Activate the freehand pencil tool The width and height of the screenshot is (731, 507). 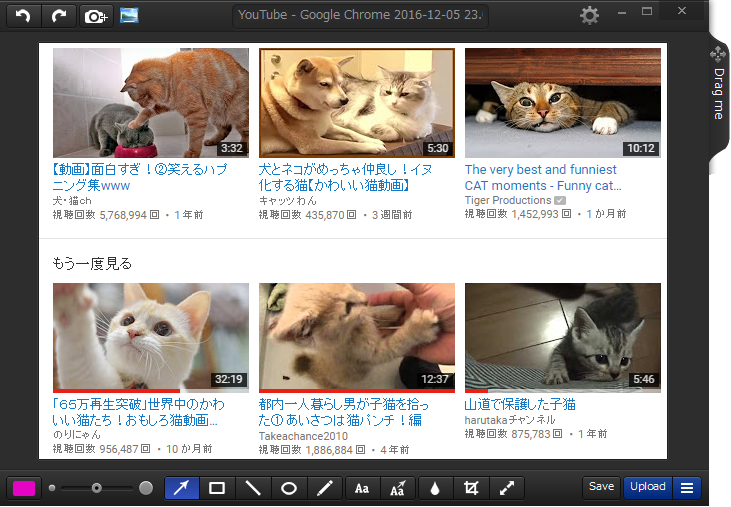[x=325, y=488]
